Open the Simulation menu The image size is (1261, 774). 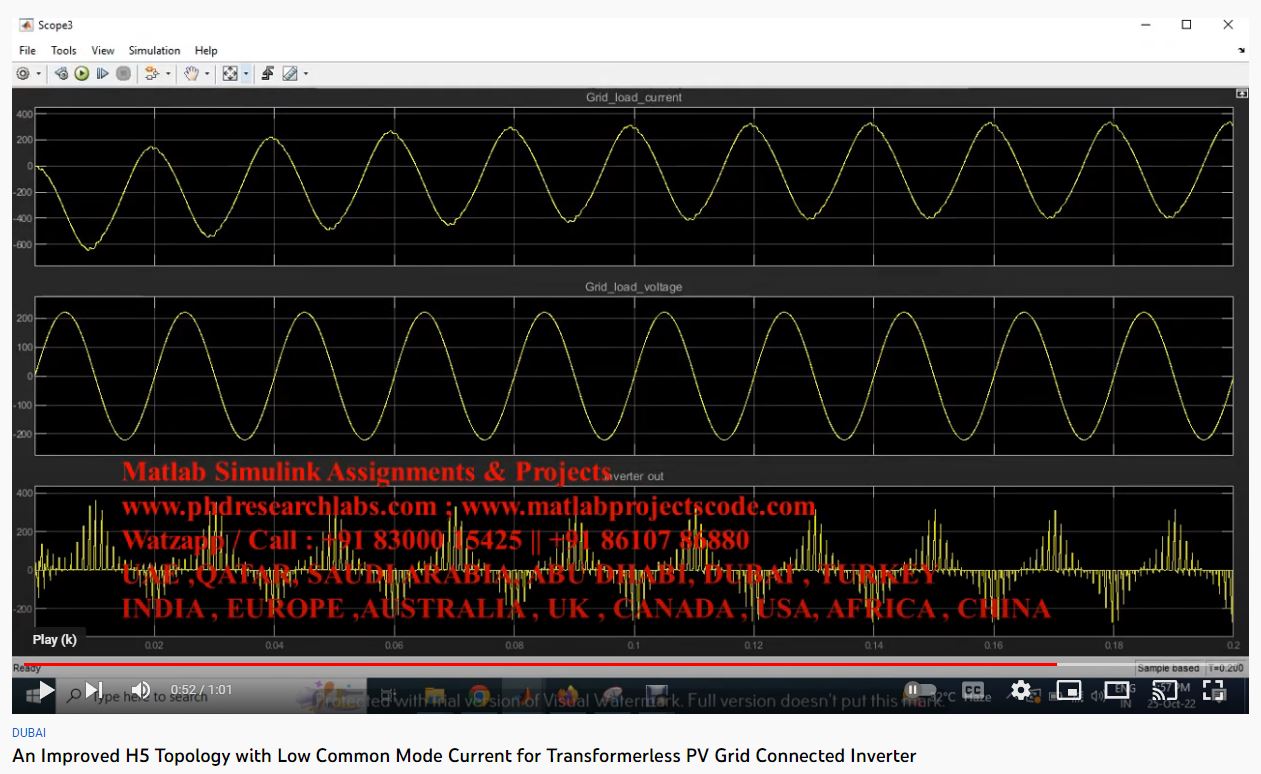154,50
